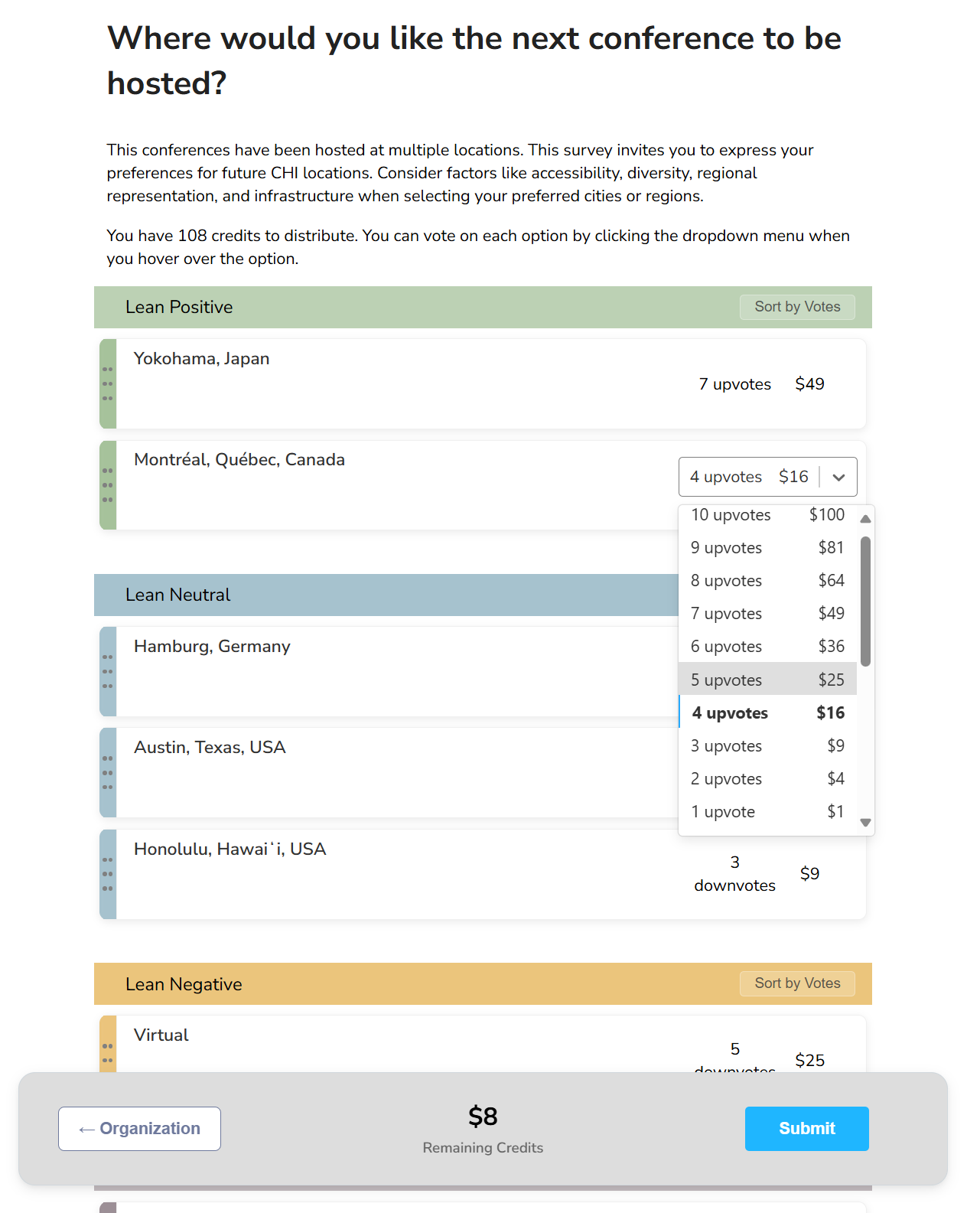This screenshot has width=980, height=1213.
Task: Click drag handle beside Montréal, Québec, Canada
Action: [108, 485]
